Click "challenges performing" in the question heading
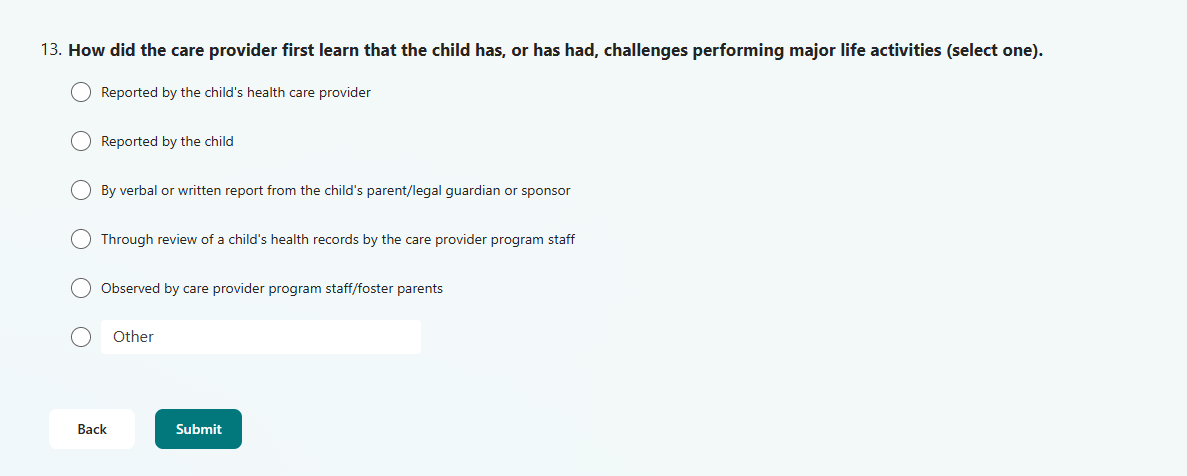The width and height of the screenshot is (1187, 476). (688, 50)
